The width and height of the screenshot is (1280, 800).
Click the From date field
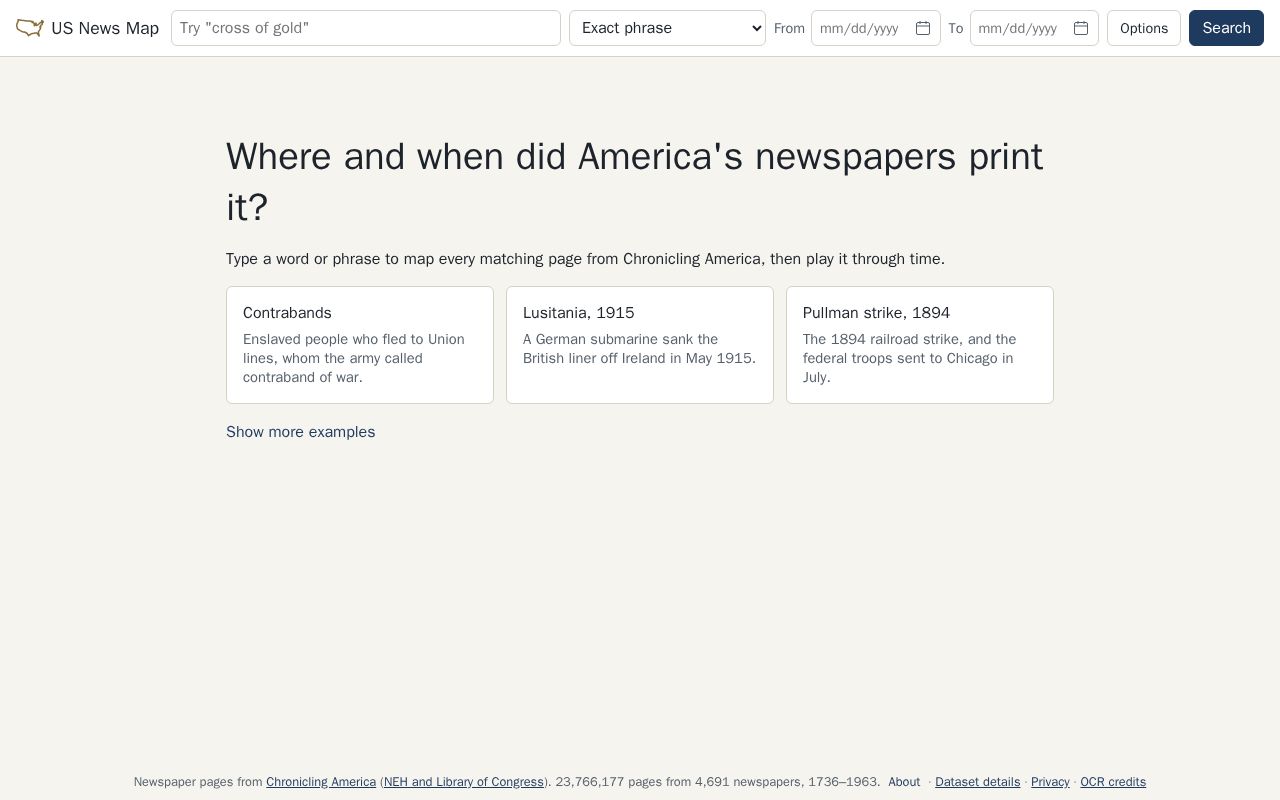point(876,28)
